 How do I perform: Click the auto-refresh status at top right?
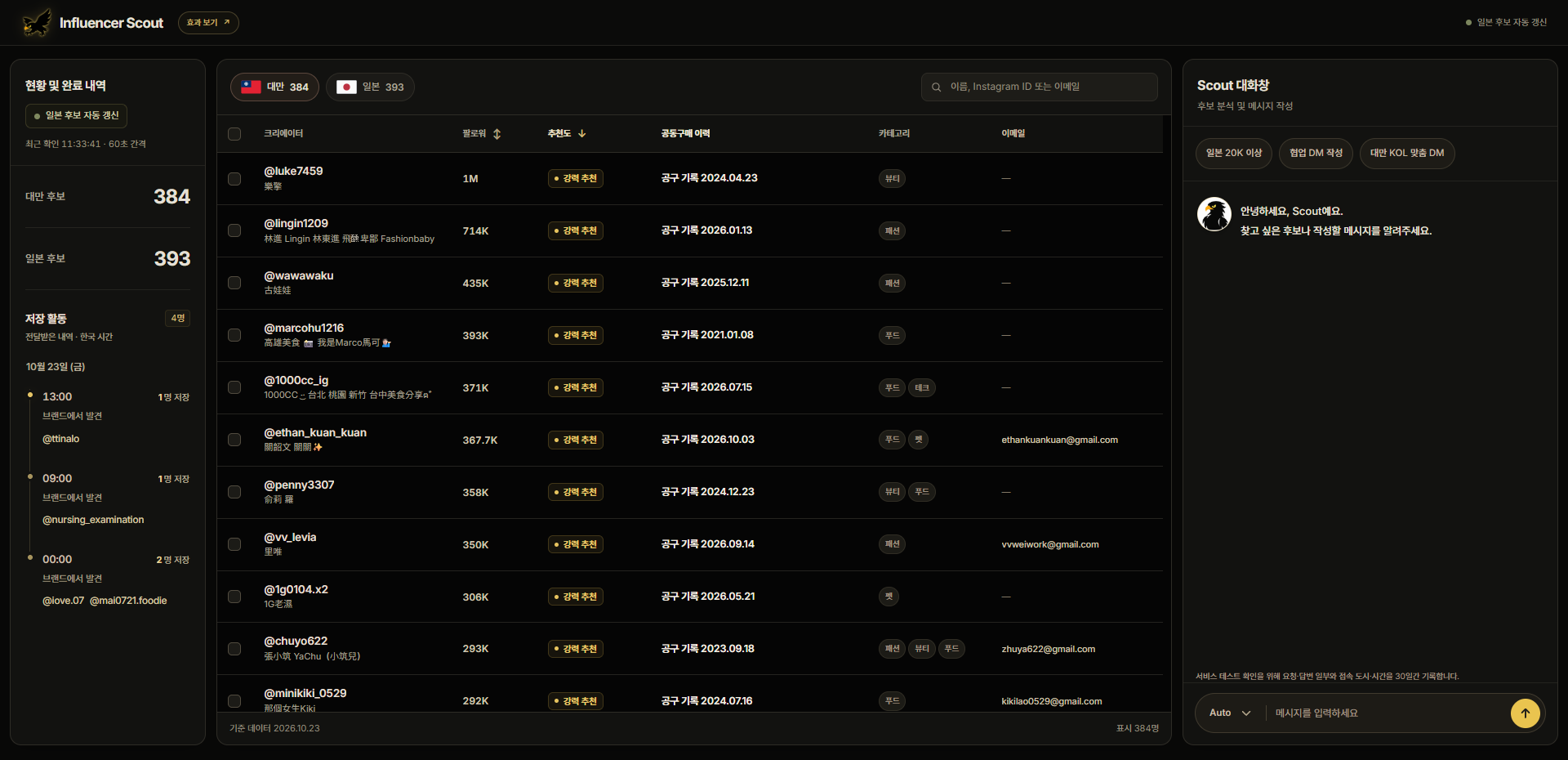click(x=1506, y=22)
